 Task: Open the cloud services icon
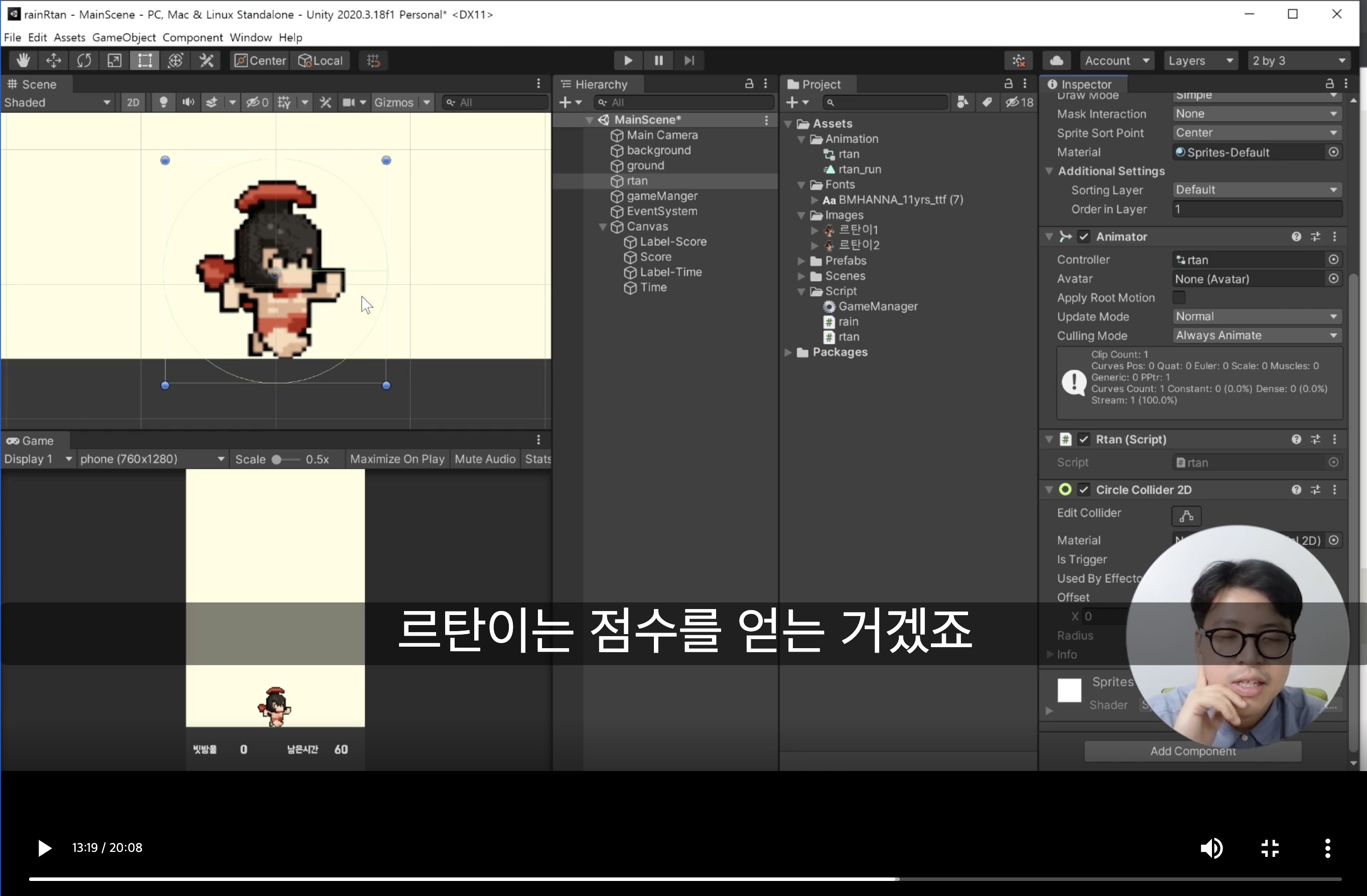[x=1056, y=60]
